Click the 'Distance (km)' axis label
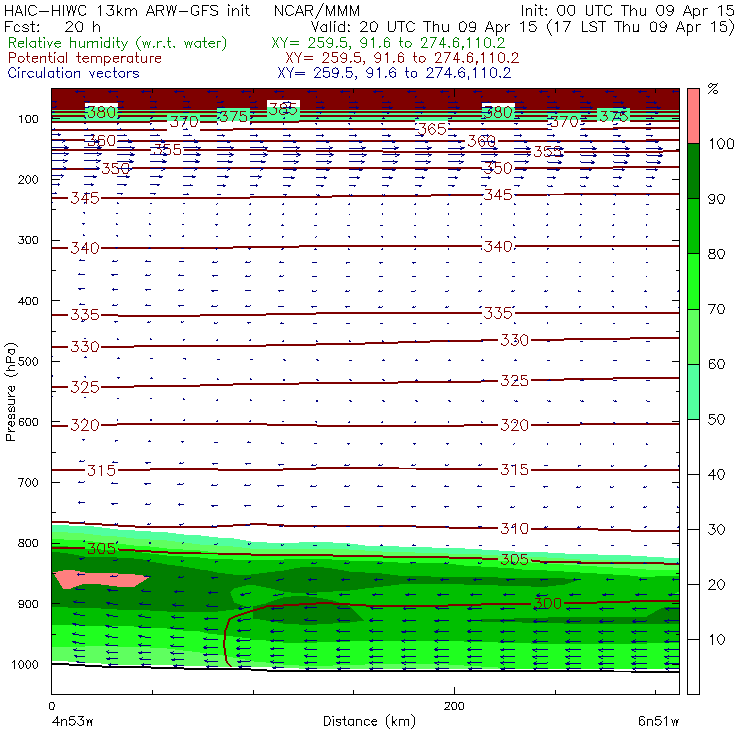The width and height of the screenshot is (740, 740). click(370, 721)
